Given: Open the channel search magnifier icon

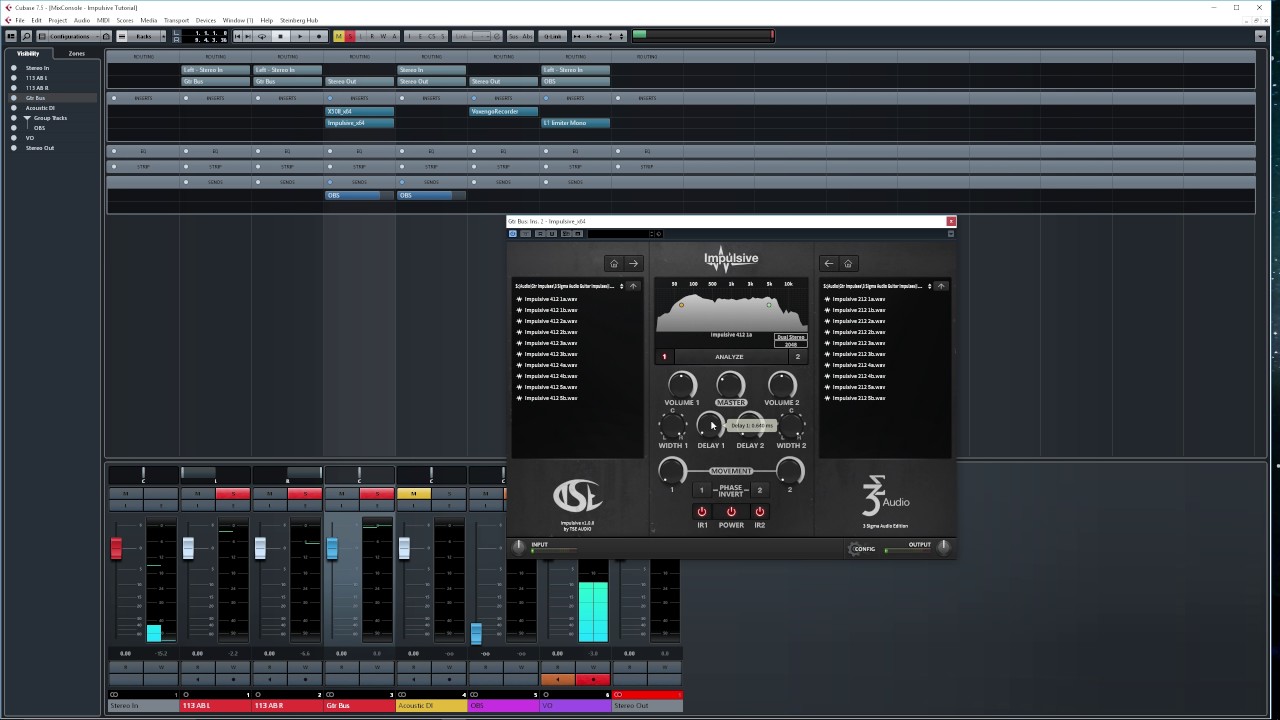Looking at the screenshot, I should [26, 36].
